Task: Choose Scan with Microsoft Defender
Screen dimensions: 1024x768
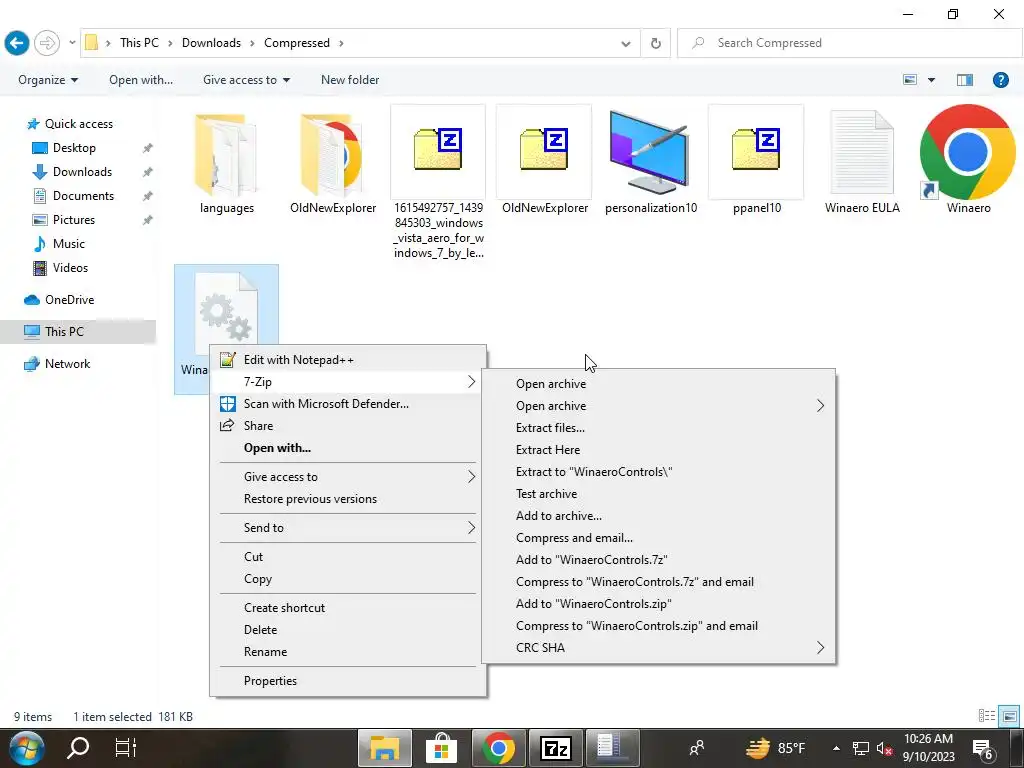Action: tap(348, 404)
